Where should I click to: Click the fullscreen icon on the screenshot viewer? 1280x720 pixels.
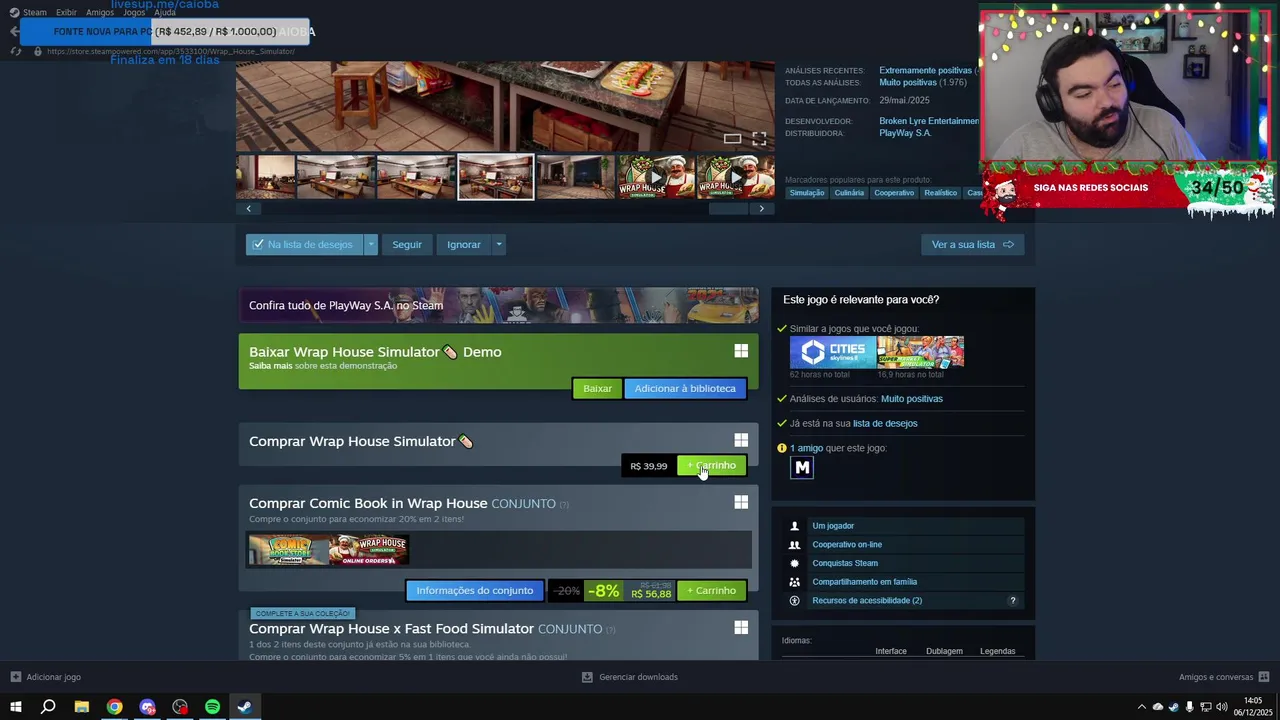[759, 138]
